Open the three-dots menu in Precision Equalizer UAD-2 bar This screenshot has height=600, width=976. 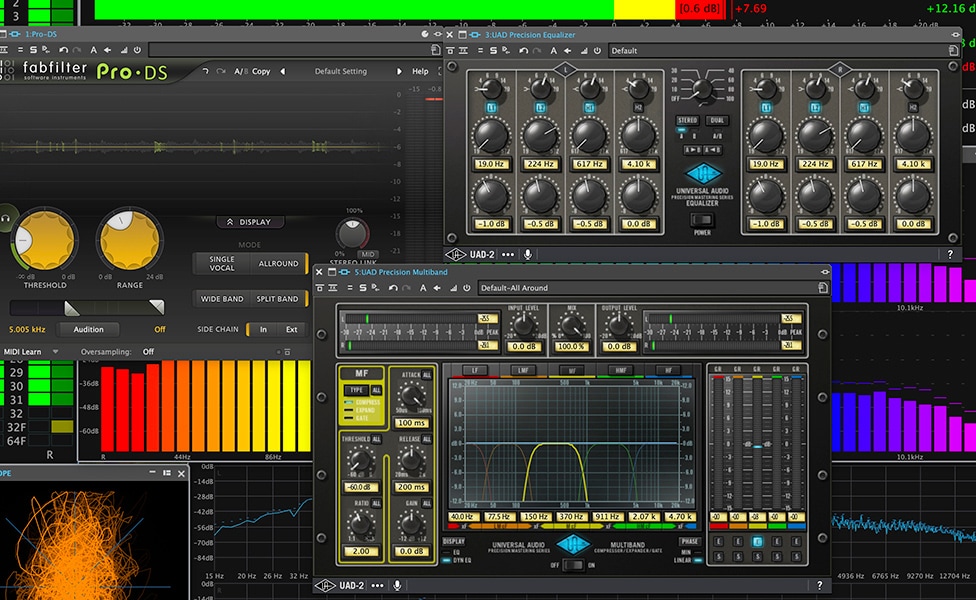pos(508,254)
